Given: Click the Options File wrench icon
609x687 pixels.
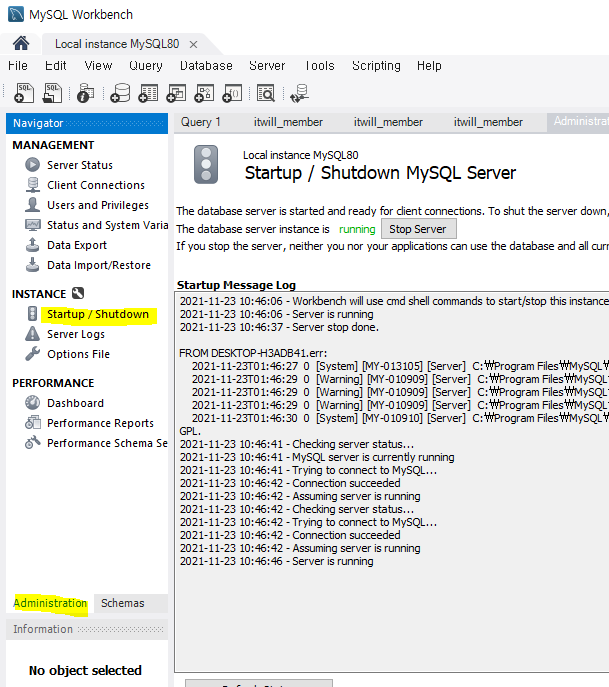Looking at the screenshot, I should pos(32,354).
